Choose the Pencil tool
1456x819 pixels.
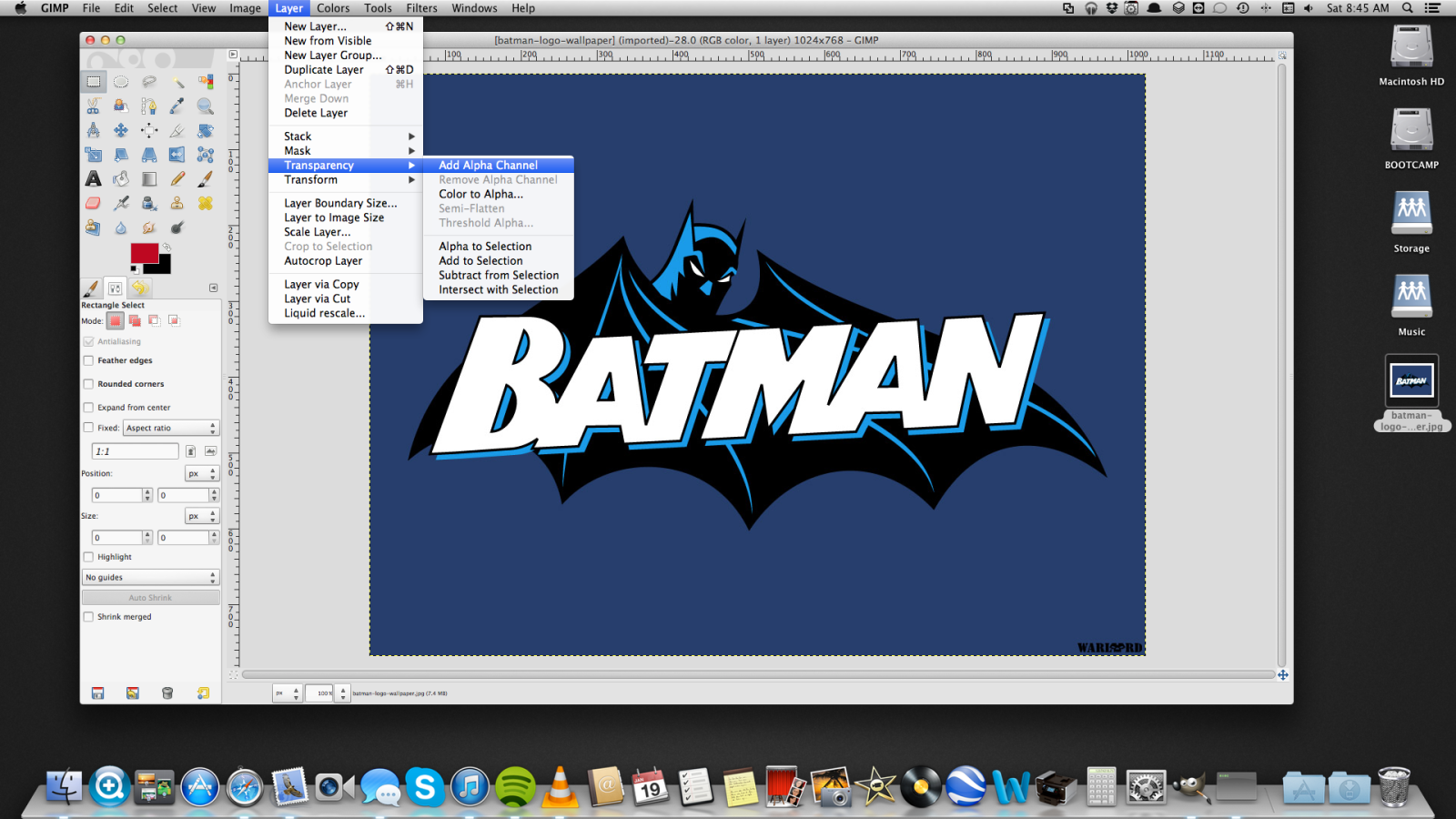click(177, 179)
